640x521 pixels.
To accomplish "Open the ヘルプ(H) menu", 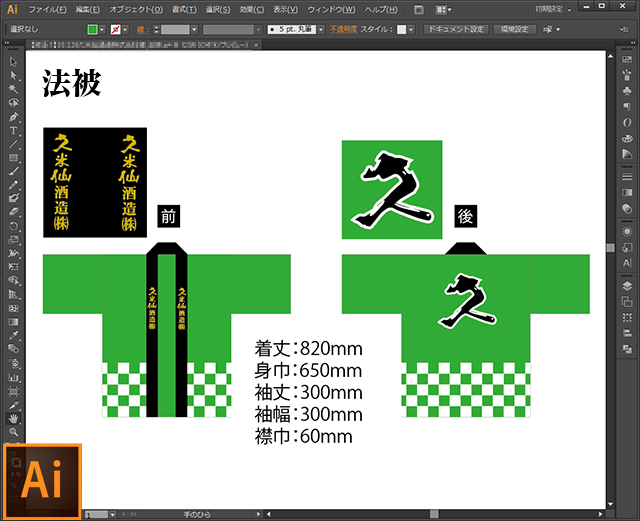I will point(381,10).
